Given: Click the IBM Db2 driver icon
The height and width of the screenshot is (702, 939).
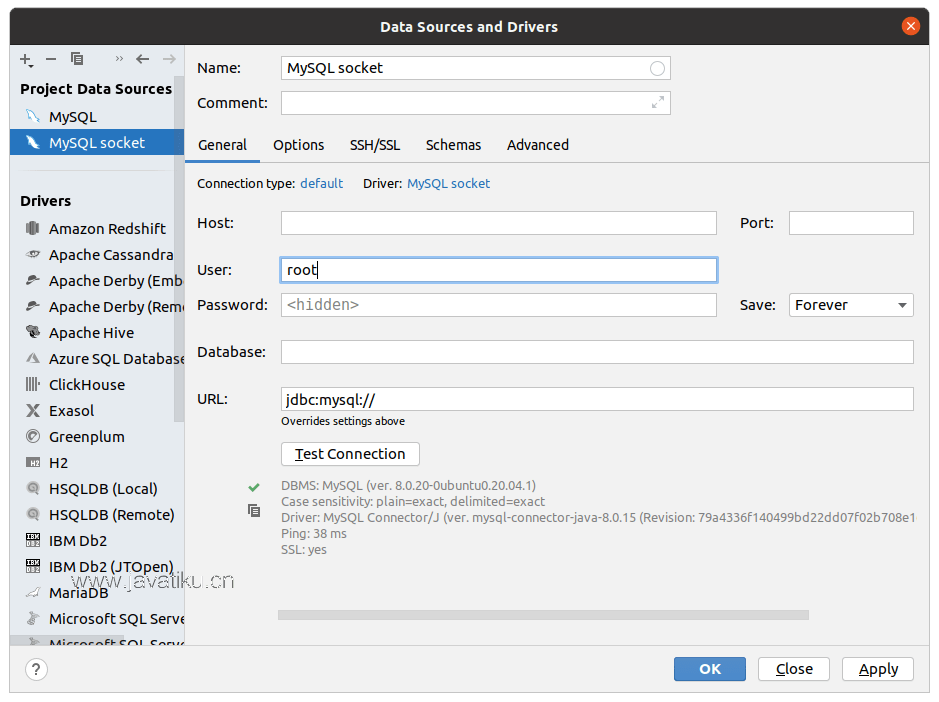Looking at the screenshot, I should 33,540.
